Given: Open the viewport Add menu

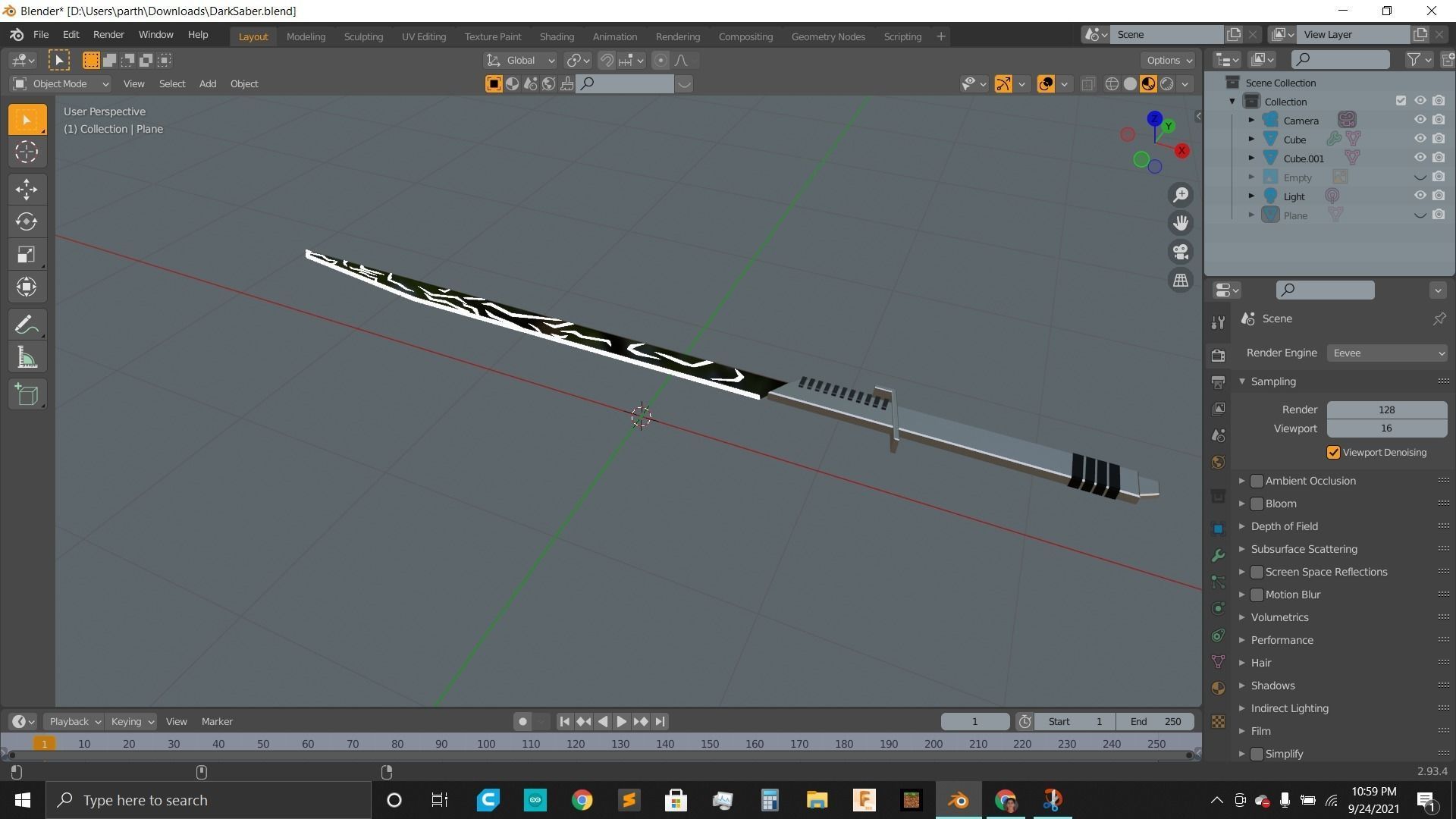Looking at the screenshot, I should point(207,84).
